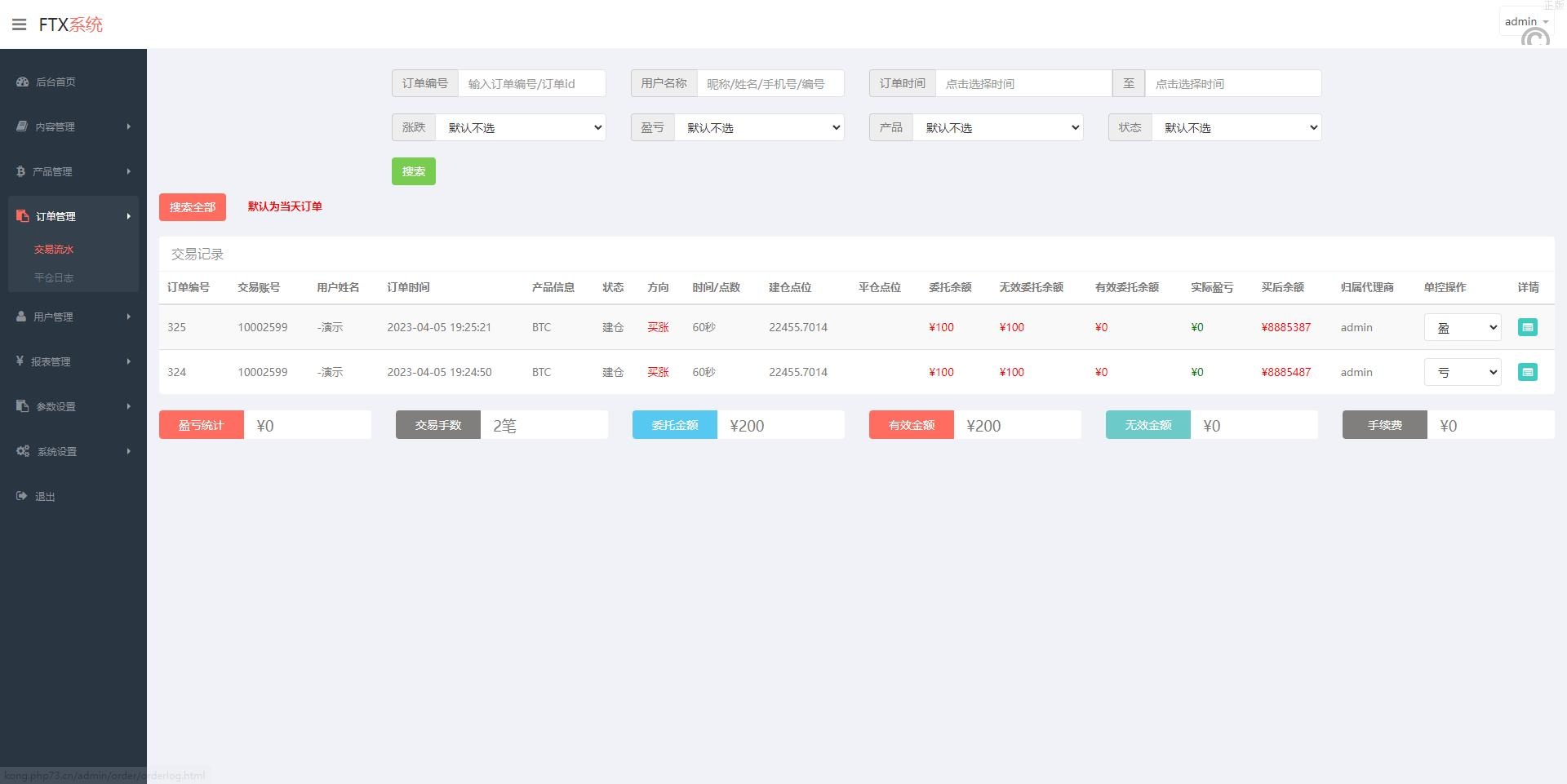Click the 用户管理 user icon
Viewport: 1567px width, 784px height.
pyautogui.click(x=21, y=317)
